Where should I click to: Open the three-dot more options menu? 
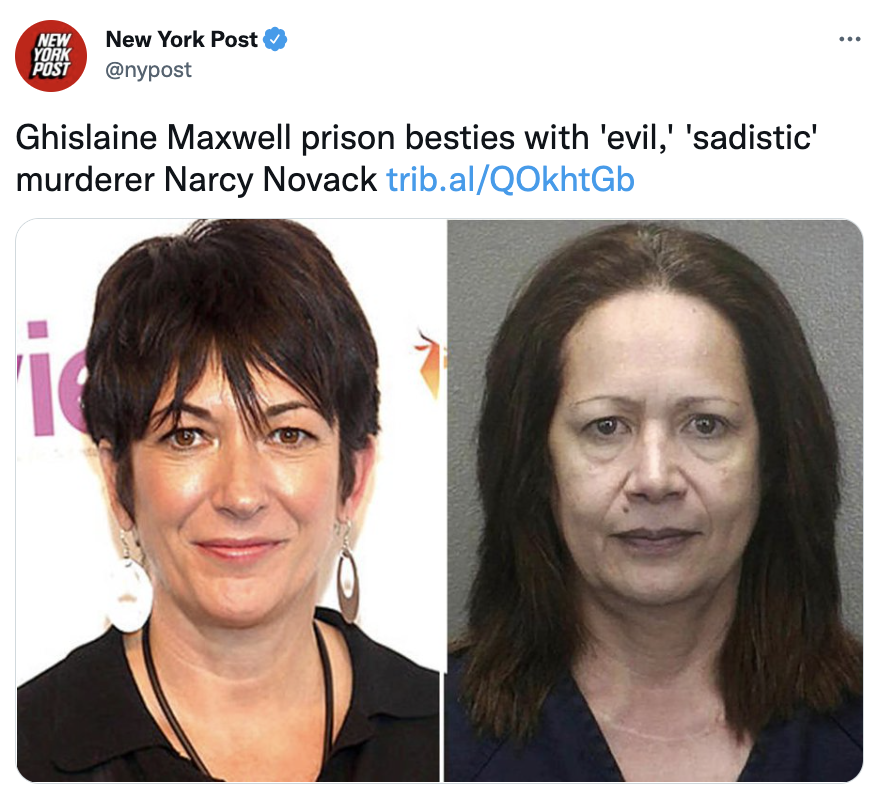click(849, 39)
